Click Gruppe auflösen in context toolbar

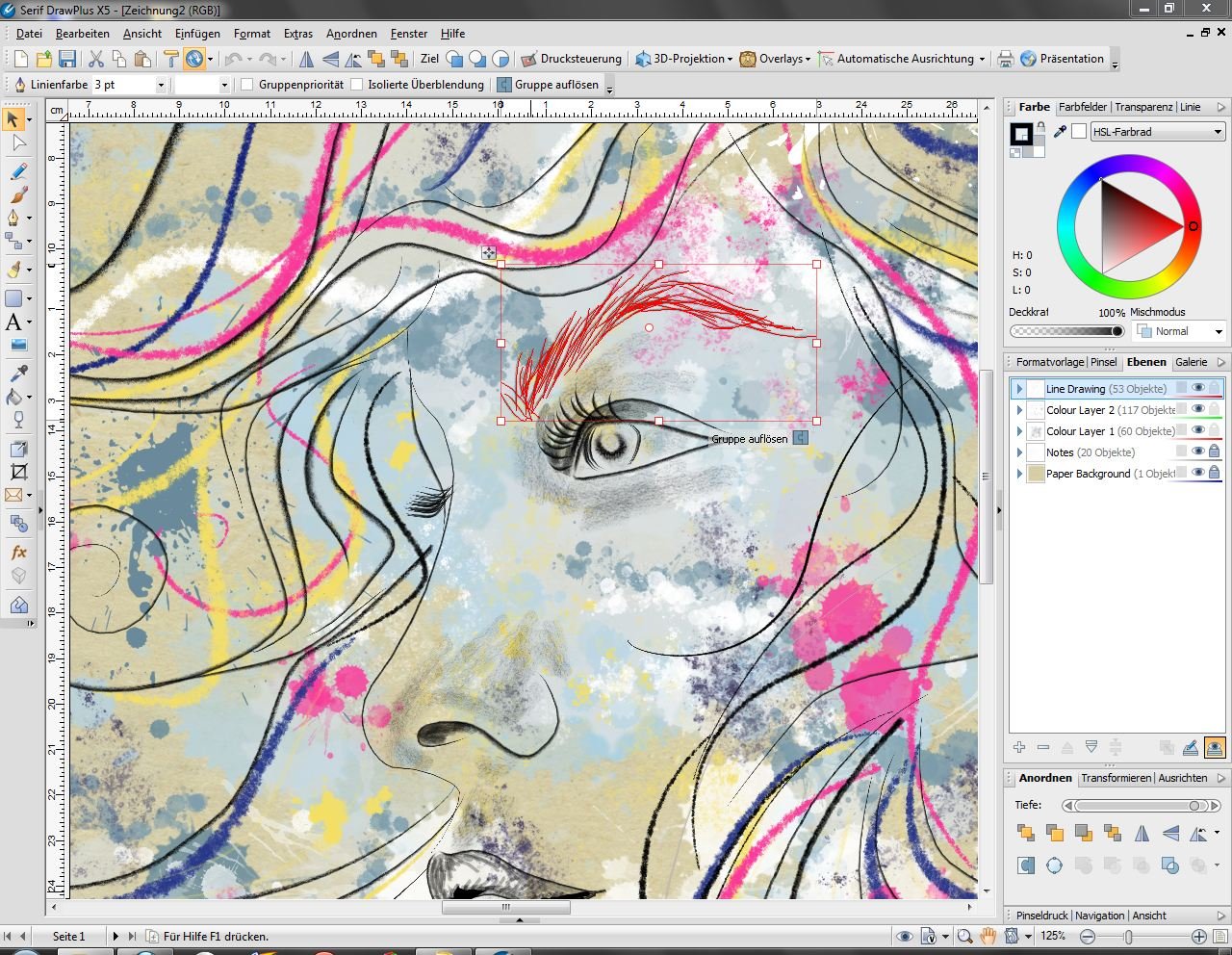click(x=548, y=85)
